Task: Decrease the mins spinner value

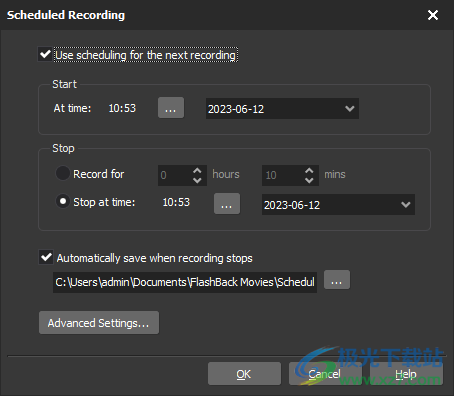Action: tap(309, 180)
